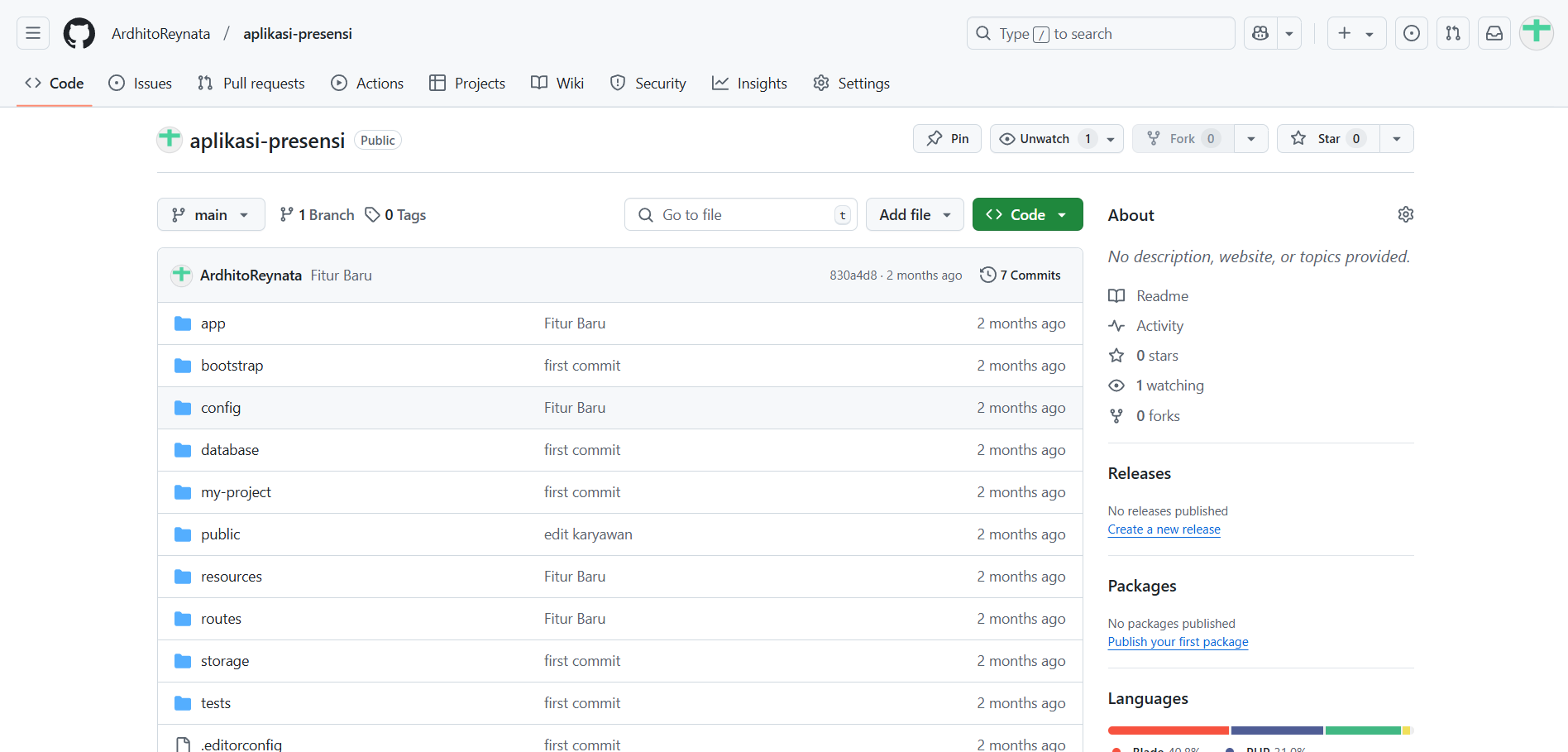Expand the main branch dropdown

tap(211, 215)
